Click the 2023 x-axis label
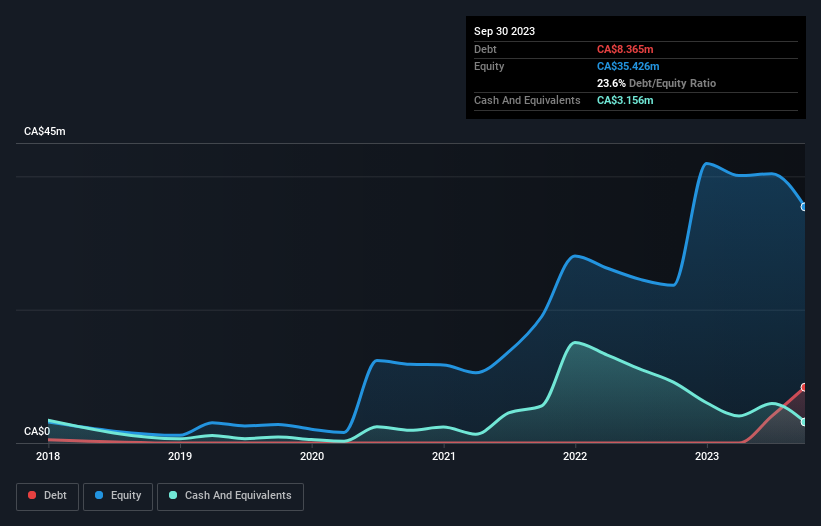This screenshot has width=821, height=526. 707,456
